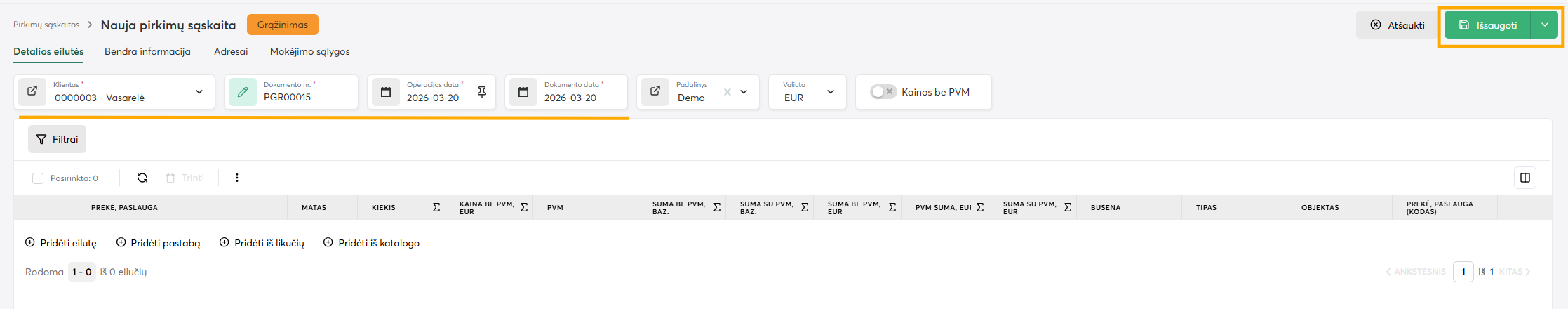Open Padalinys record via external link icon

click(655, 91)
